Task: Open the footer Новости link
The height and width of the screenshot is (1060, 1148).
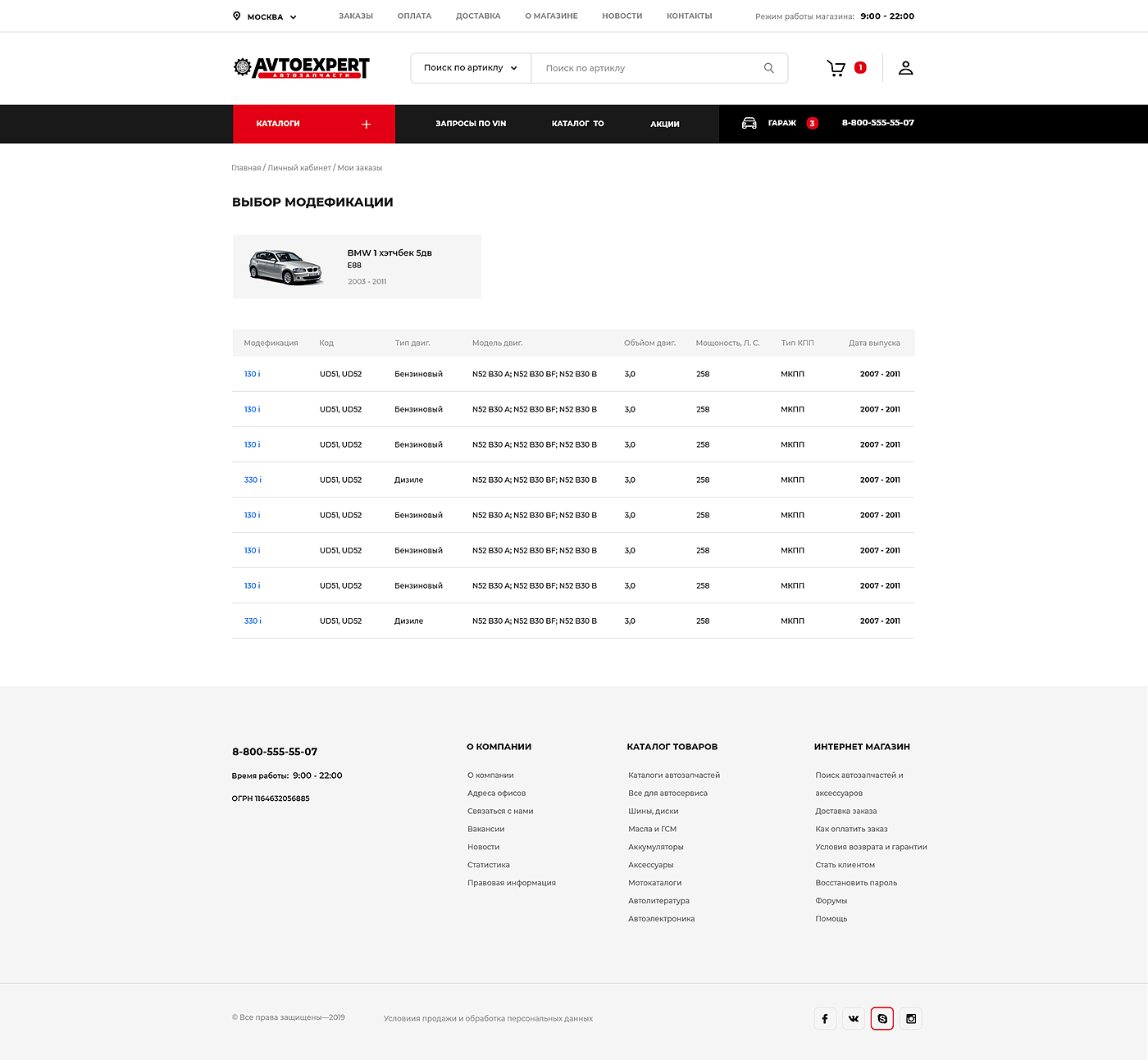Action: (x=484, y=848)
